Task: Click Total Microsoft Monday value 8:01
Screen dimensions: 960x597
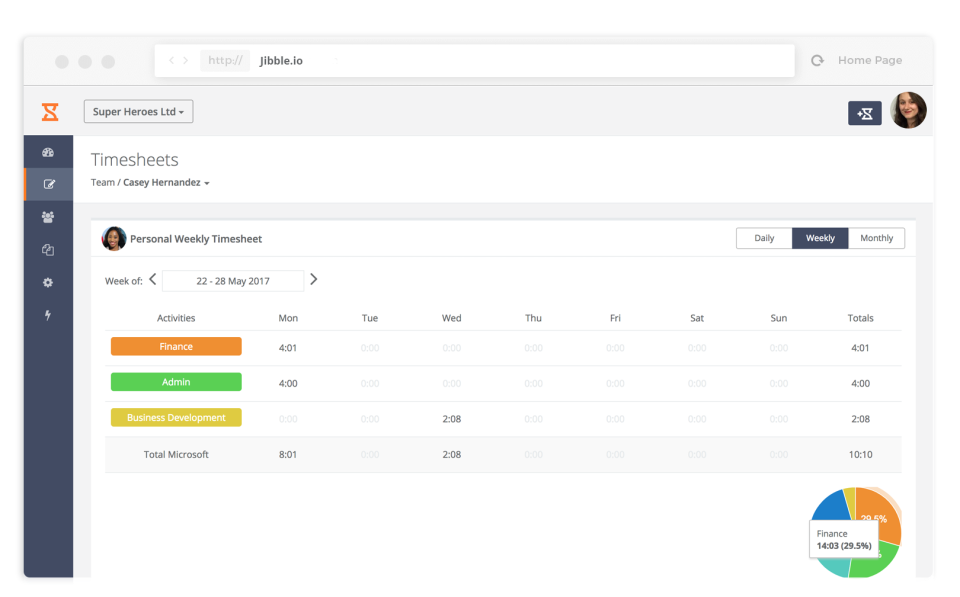Action: point(288,454)
